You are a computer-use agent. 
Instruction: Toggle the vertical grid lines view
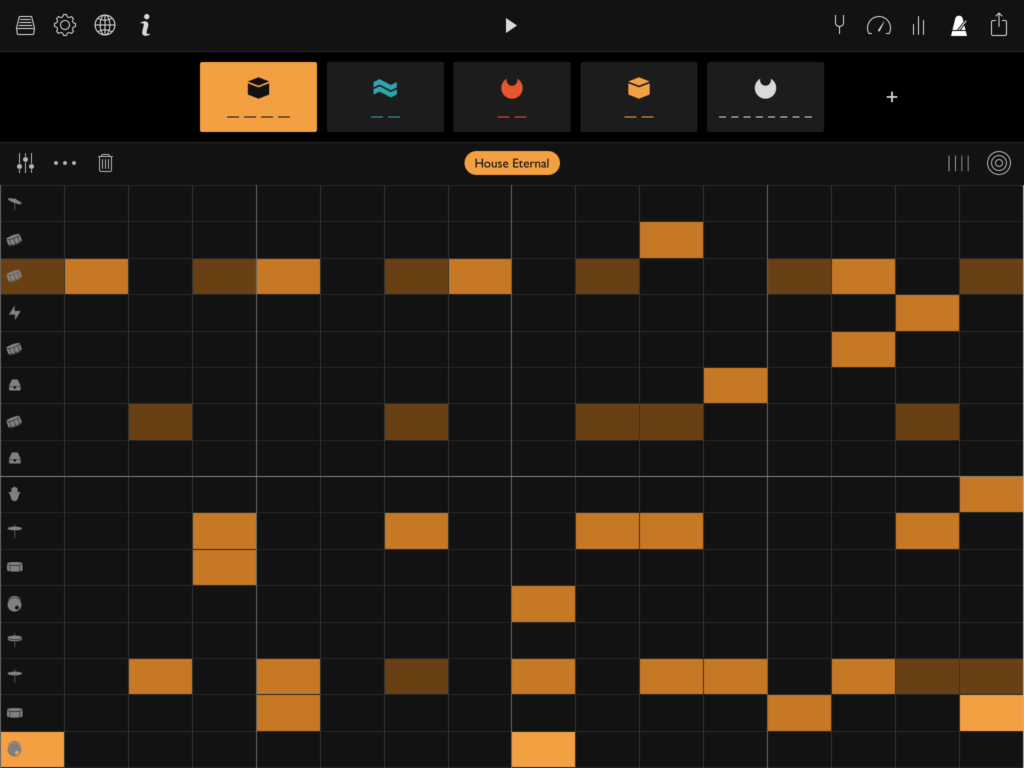click(x=958, y=163)
